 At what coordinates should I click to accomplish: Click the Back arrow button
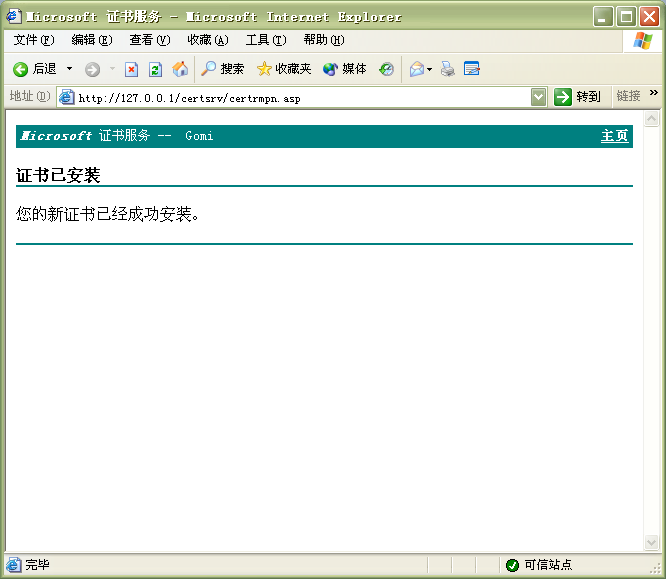point(34,69)
